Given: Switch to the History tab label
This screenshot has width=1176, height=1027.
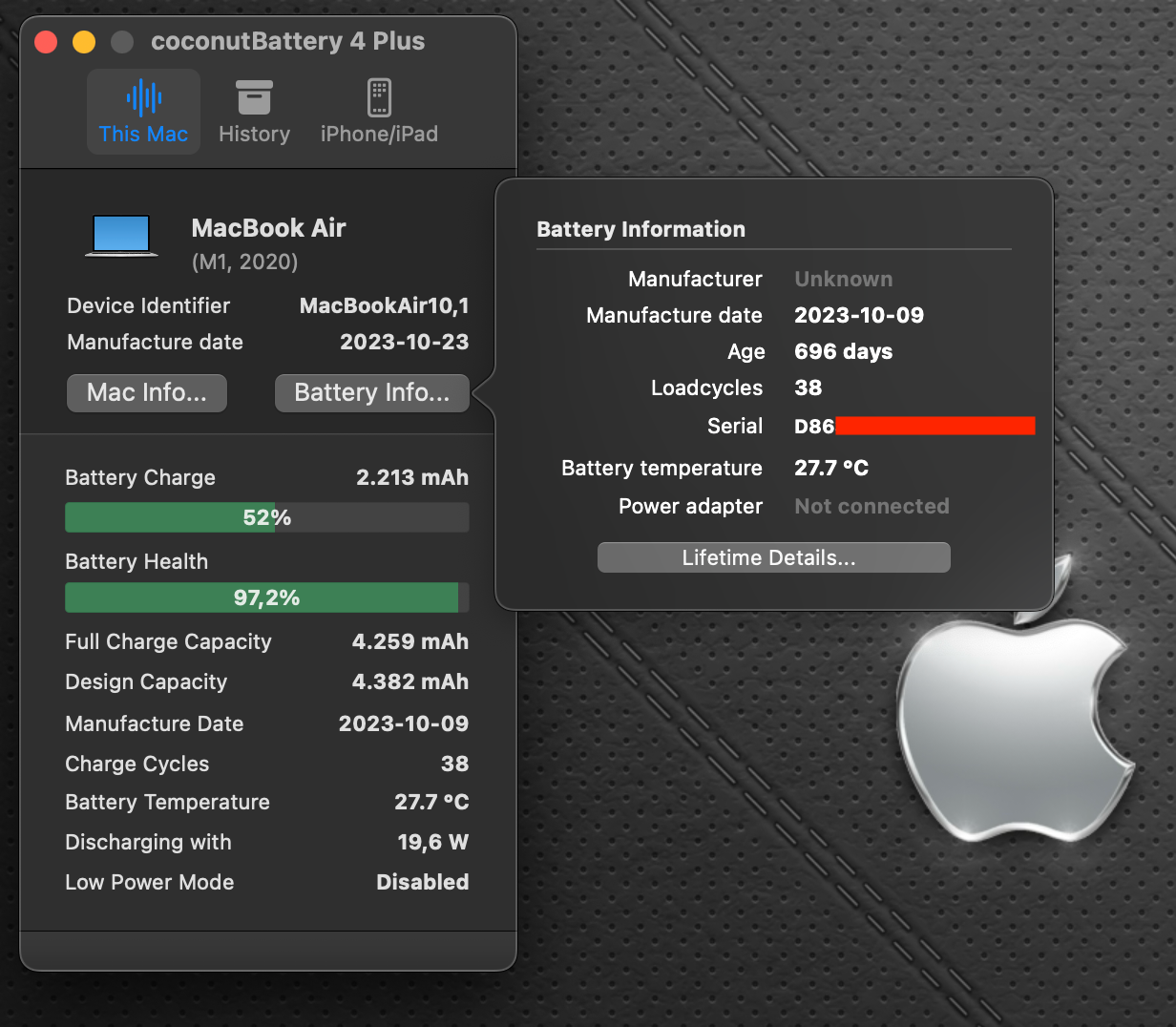Looking at the screenshot, I should tap(254, 135).
